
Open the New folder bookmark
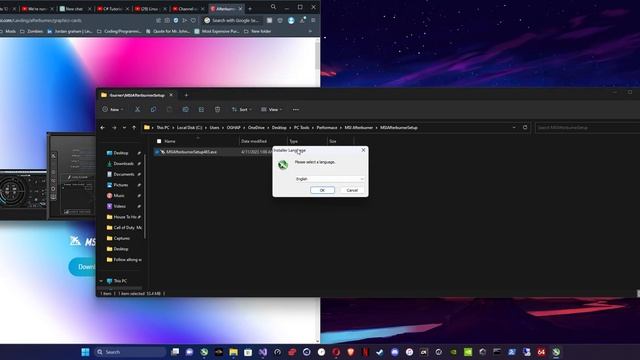[258, 31]
